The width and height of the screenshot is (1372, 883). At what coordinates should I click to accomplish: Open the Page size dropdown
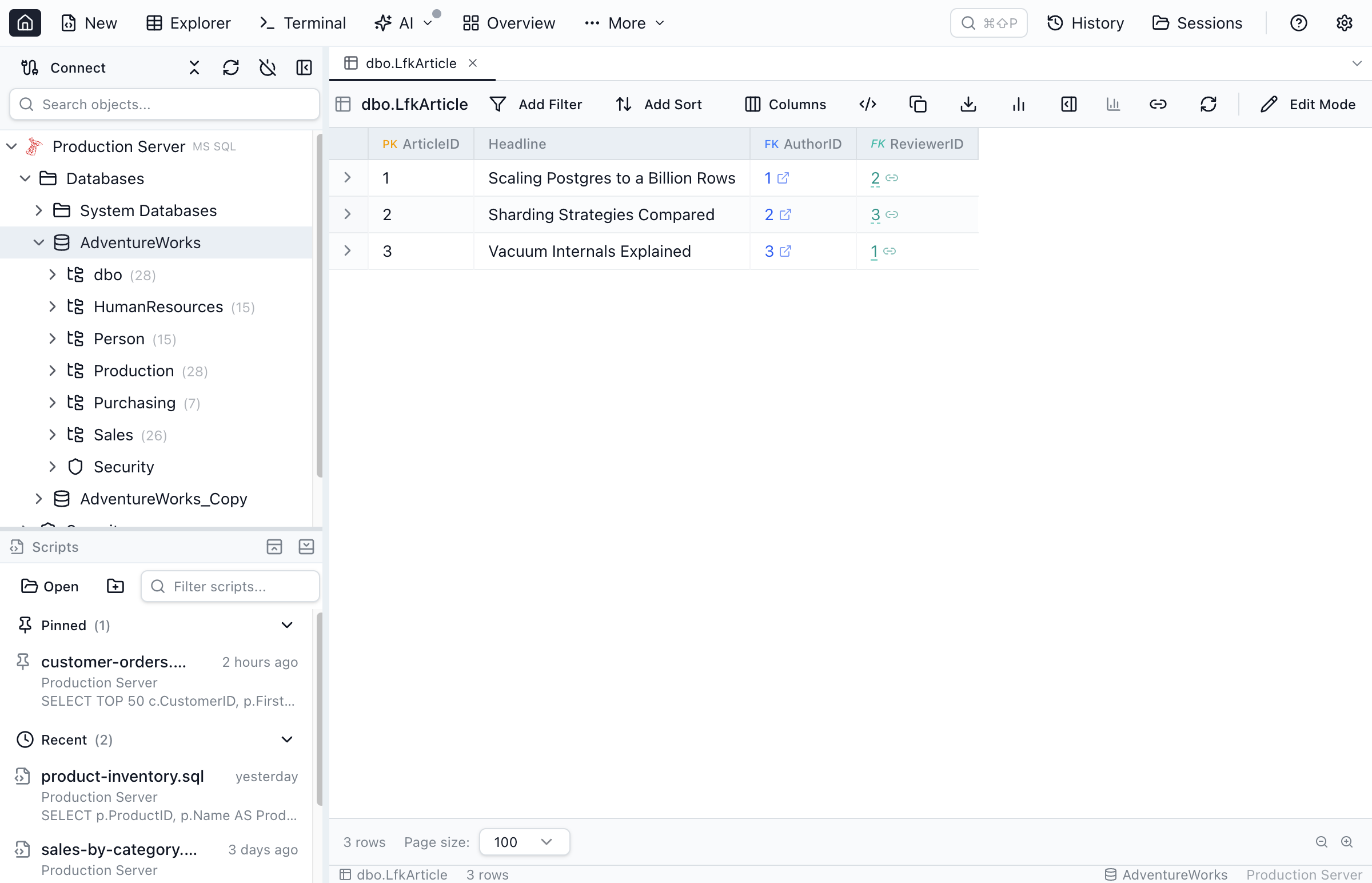(x=524, y=842)
